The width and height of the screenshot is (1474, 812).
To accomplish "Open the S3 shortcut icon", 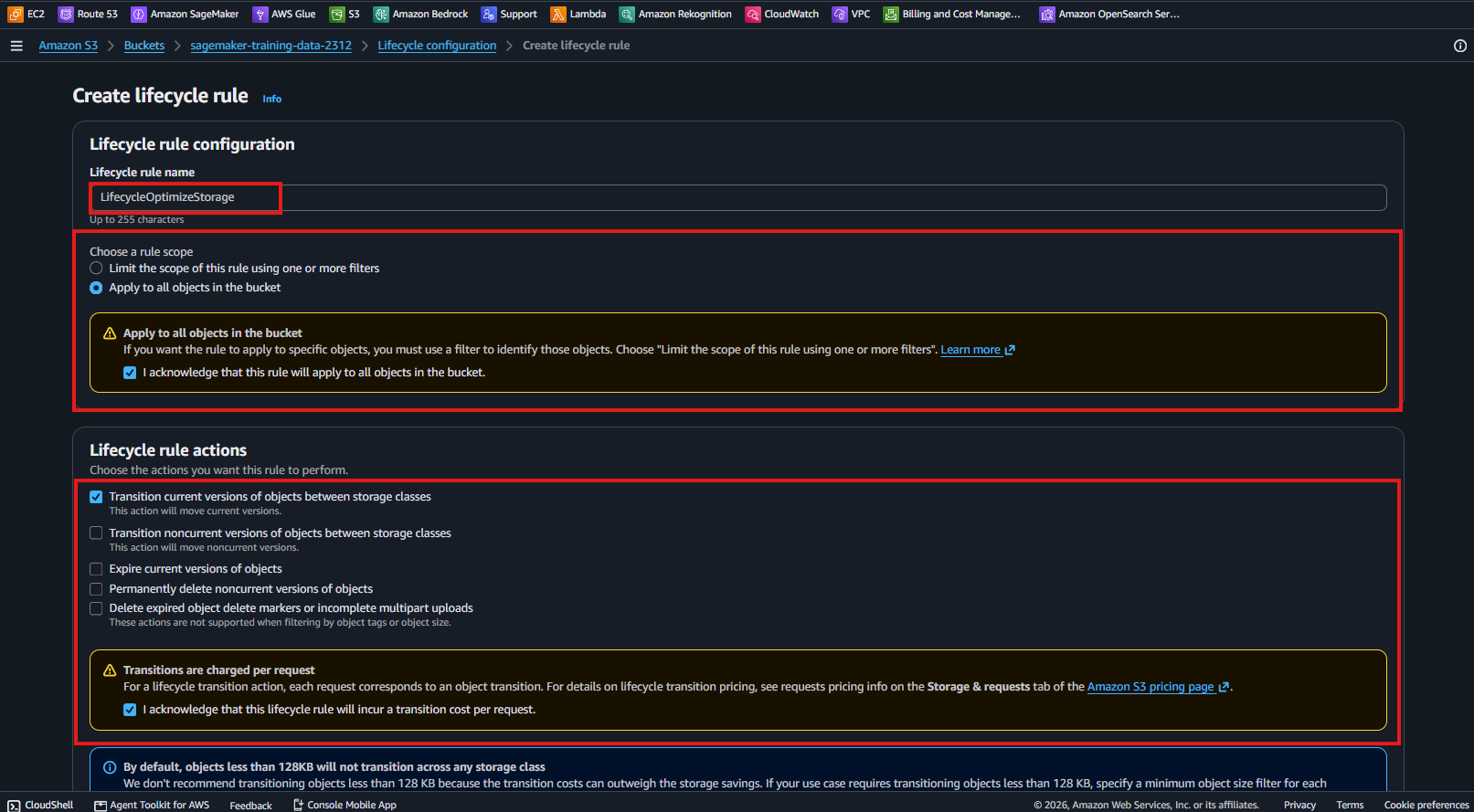I will coord(337,14).
